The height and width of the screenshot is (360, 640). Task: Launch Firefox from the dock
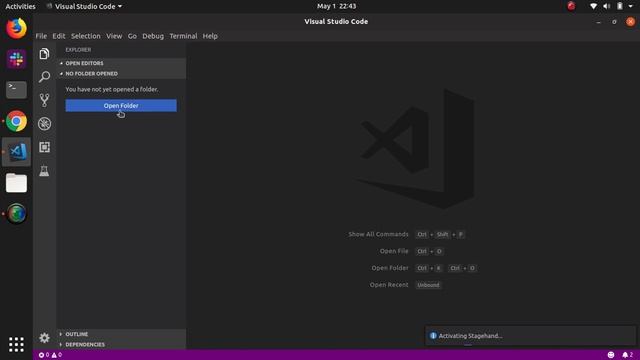[16, 29]
